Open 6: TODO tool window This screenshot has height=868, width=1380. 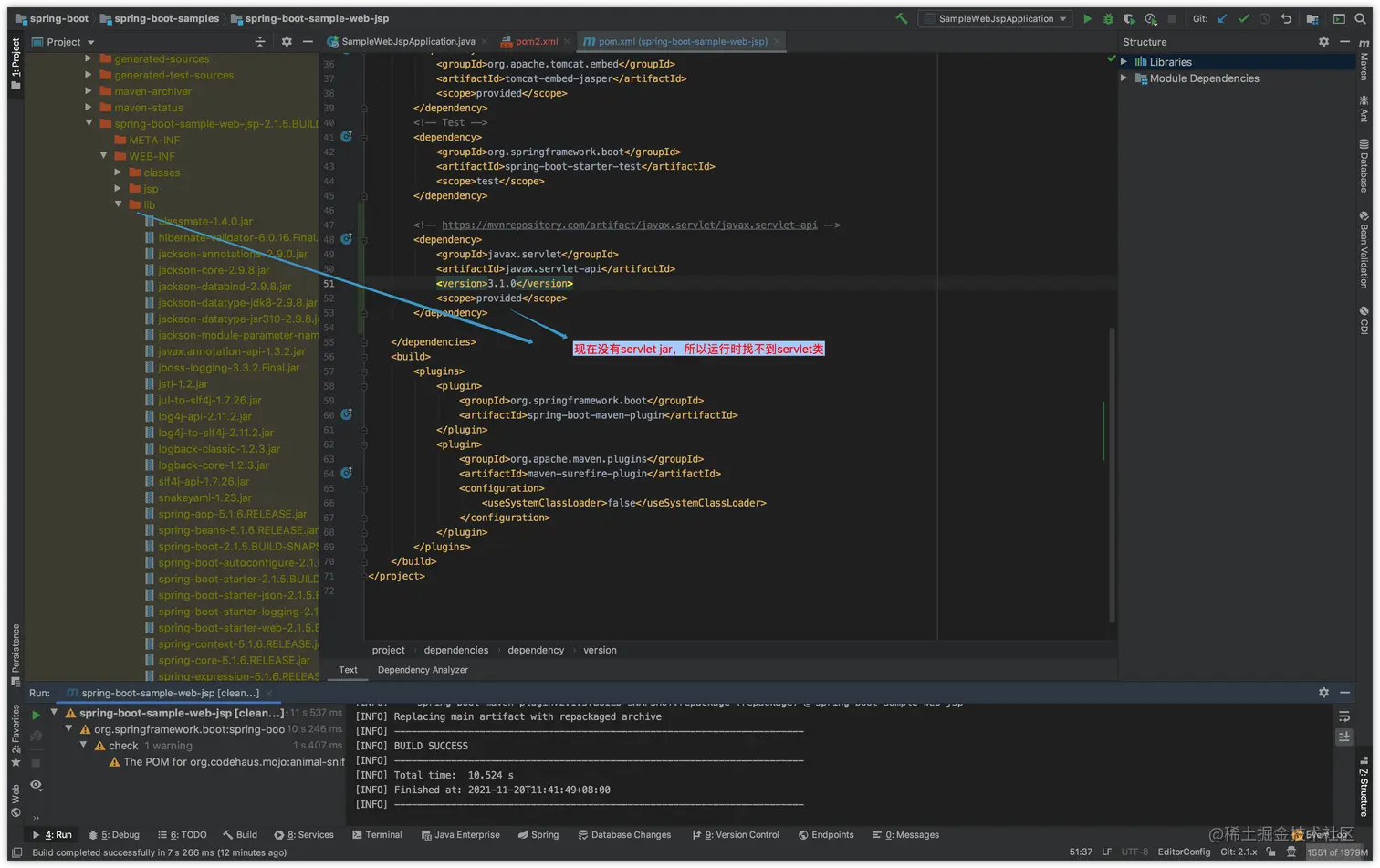pos(182,835)
